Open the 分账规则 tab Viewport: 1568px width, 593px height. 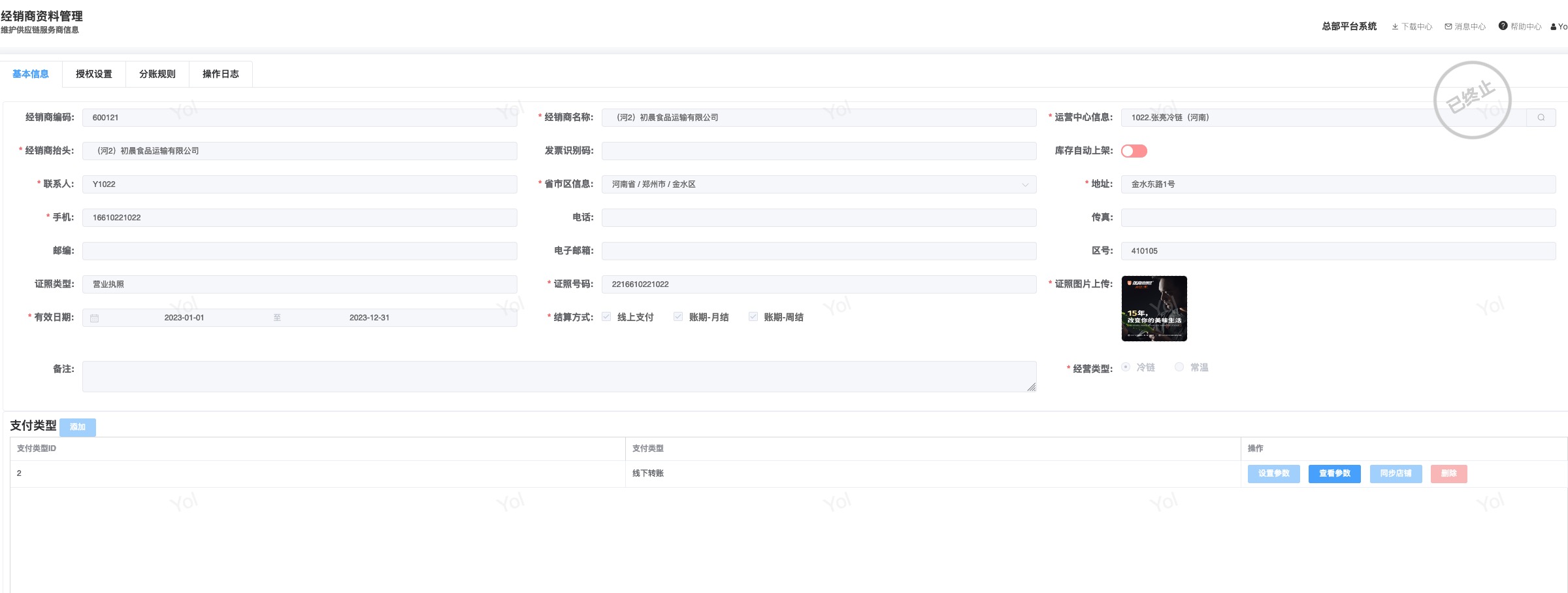click(157, 75)
